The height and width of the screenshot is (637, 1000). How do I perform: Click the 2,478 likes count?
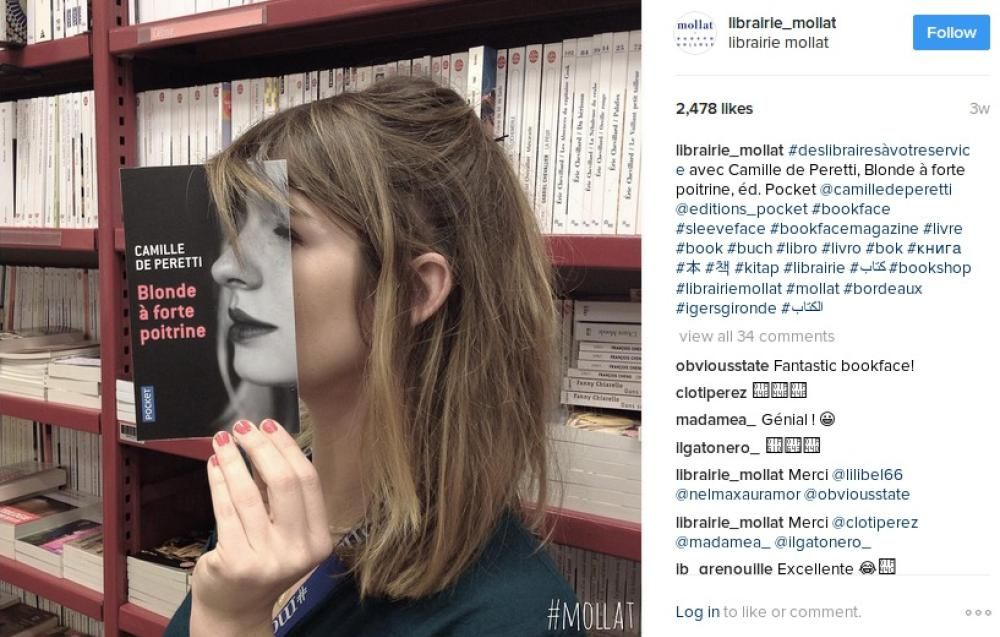point(714,109)
